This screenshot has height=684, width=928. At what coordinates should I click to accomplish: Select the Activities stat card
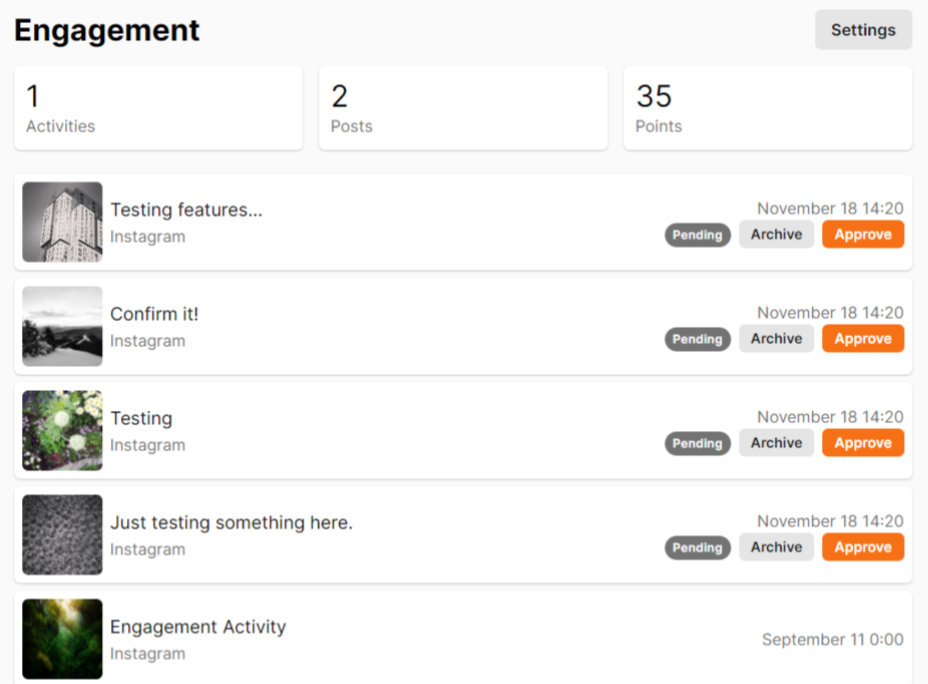pyautogui.click(x=159, y=108)
